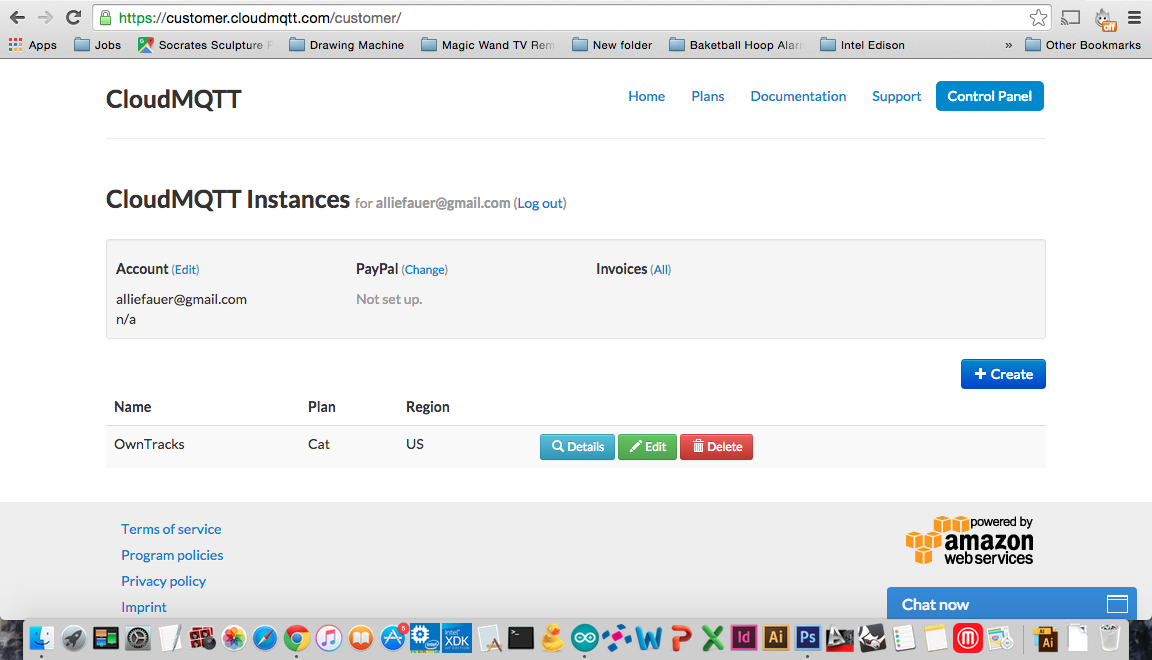The width and height of the screenshot is (1152, 660).
Task: Open the Jobs bookmarks folder
Action: (98, 45)
